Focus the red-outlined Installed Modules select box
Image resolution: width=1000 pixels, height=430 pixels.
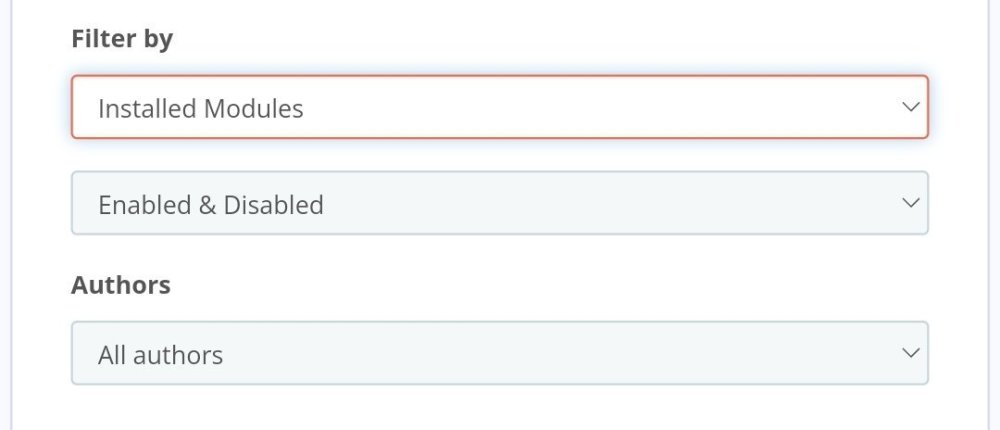point(499,107)
